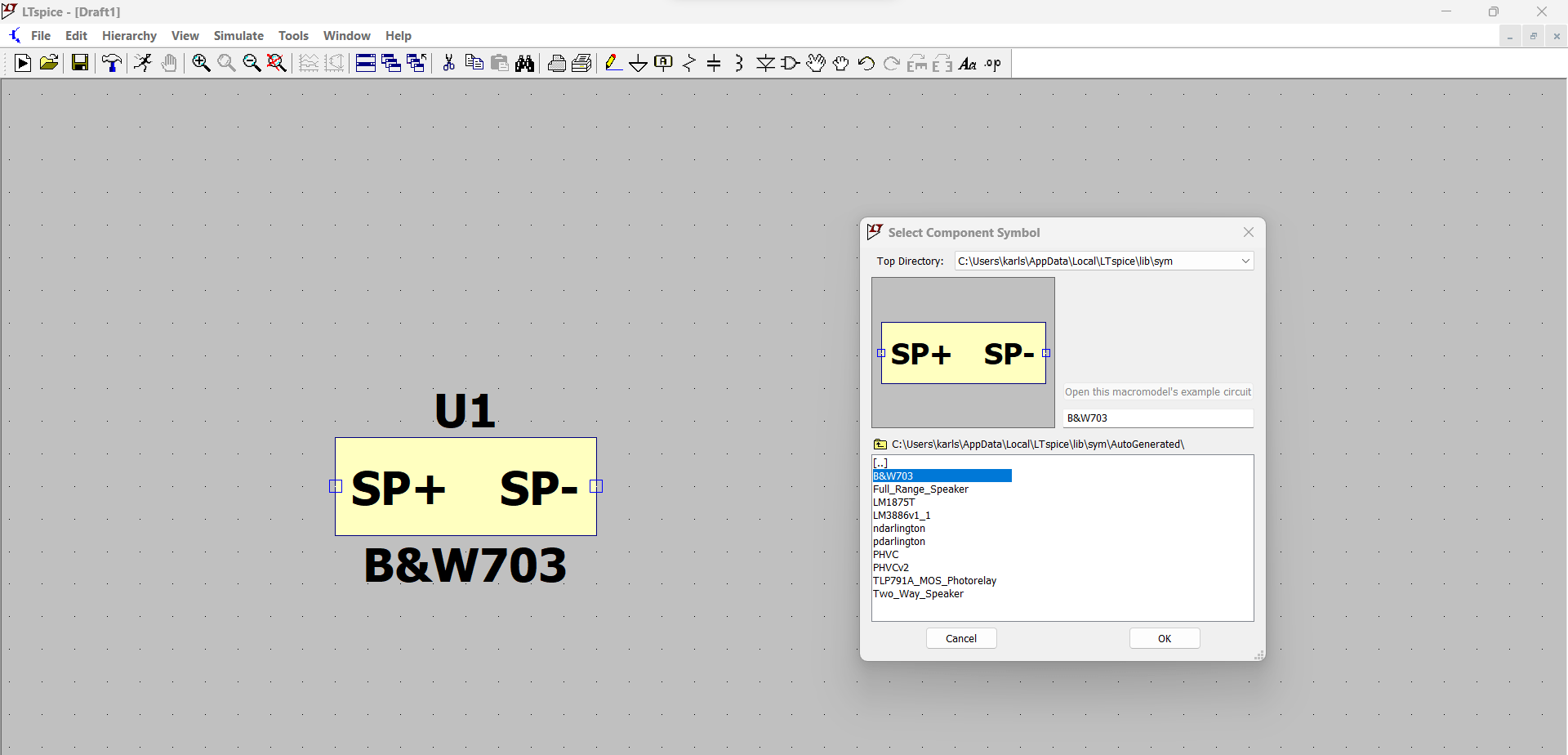Click OK in Select Component Symbol dialog
Viewport: 1568px width, 755px height.
tap(1165, 639)
